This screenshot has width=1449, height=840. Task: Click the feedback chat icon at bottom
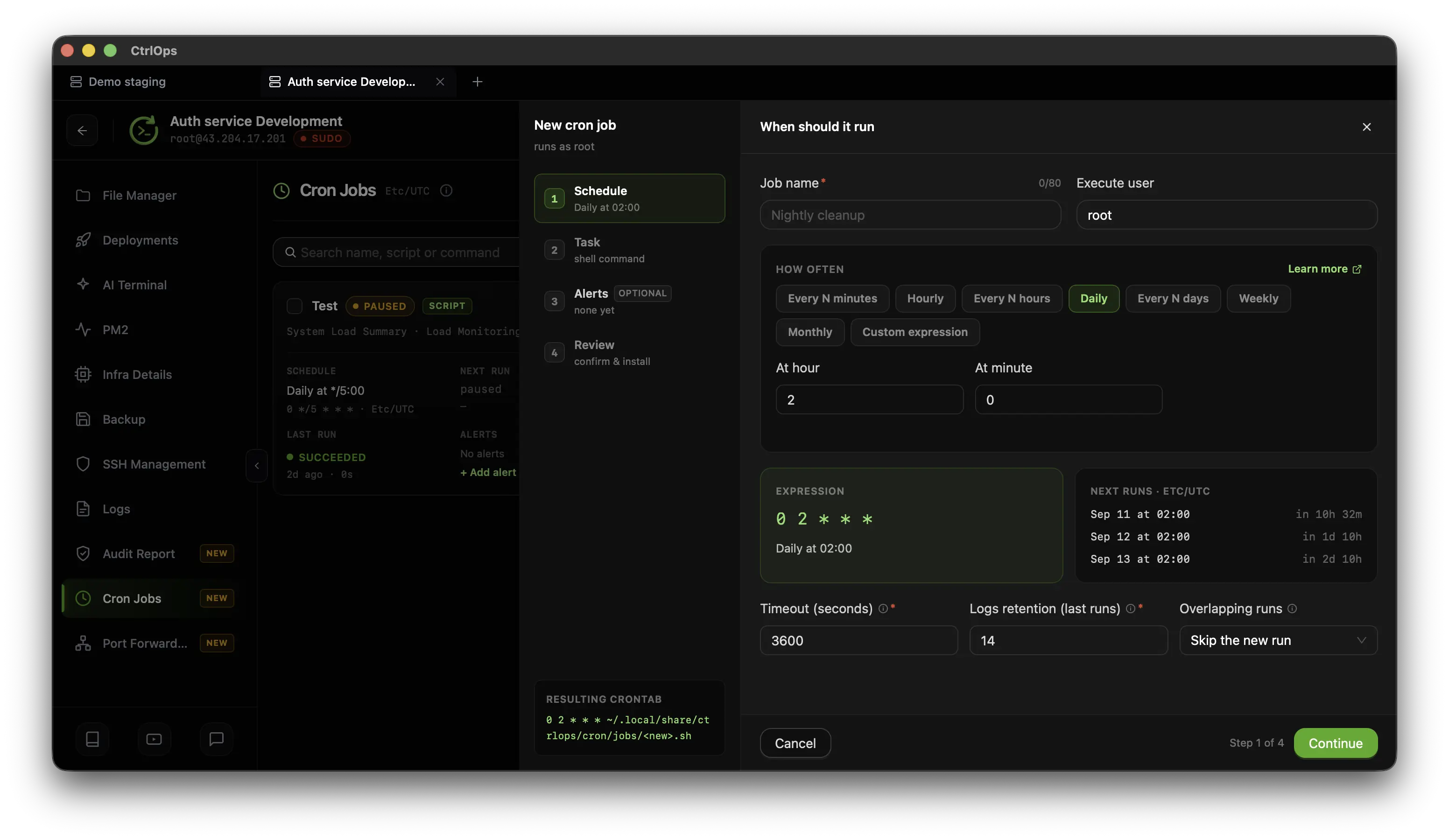[216, 739]
